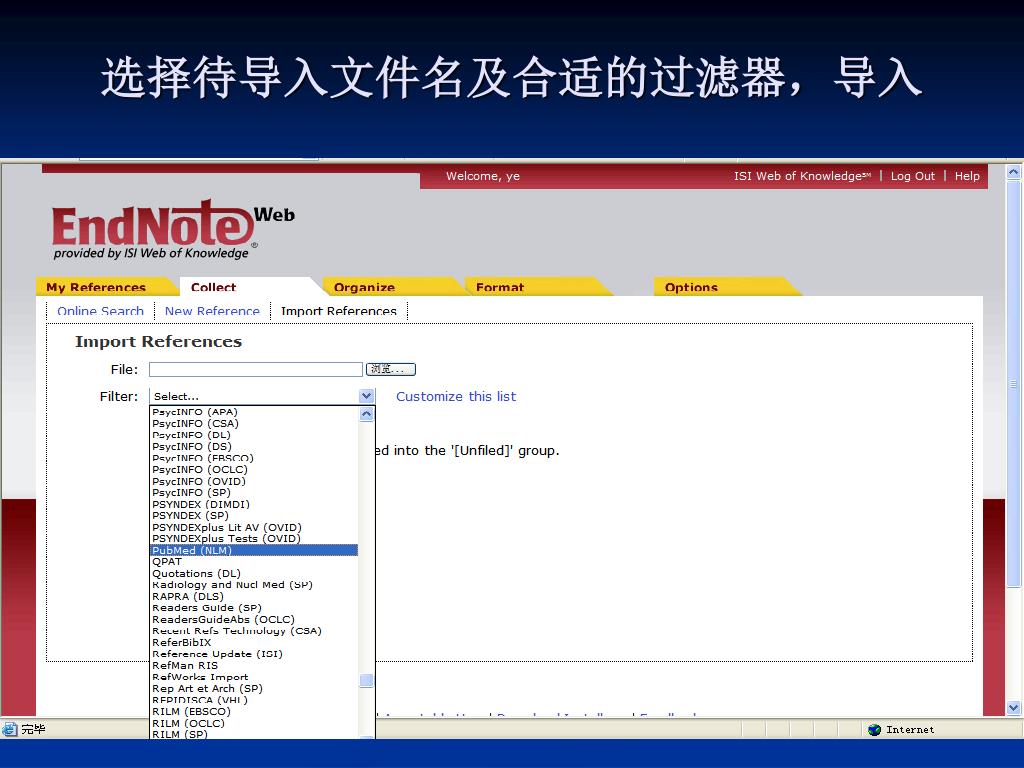Click the status bar page-done icon

coord(10,729)
